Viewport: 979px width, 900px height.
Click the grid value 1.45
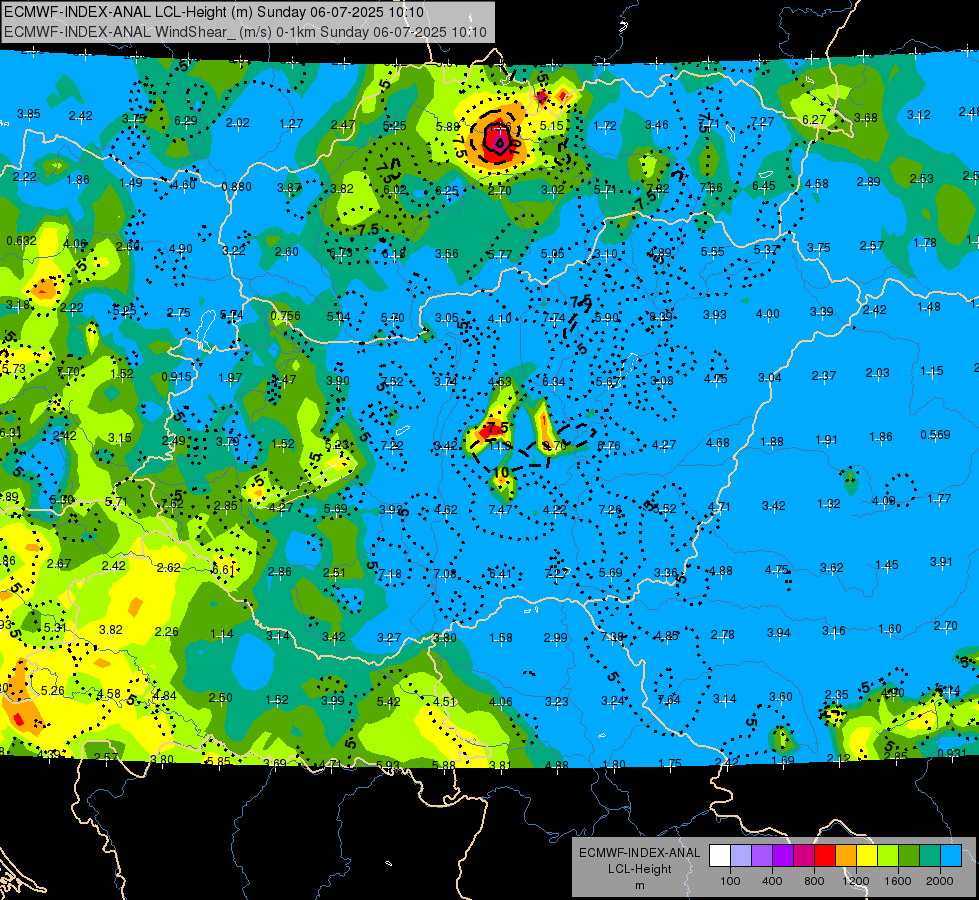[x=887, y=565]
